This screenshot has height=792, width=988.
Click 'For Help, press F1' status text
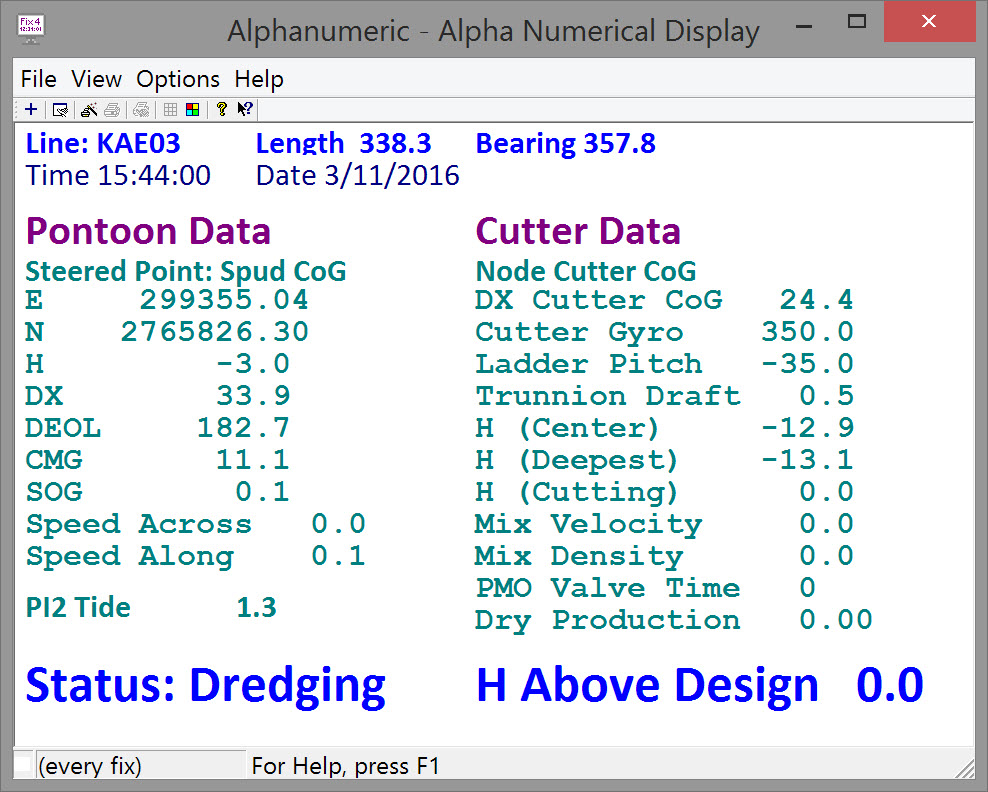(345, 766)
